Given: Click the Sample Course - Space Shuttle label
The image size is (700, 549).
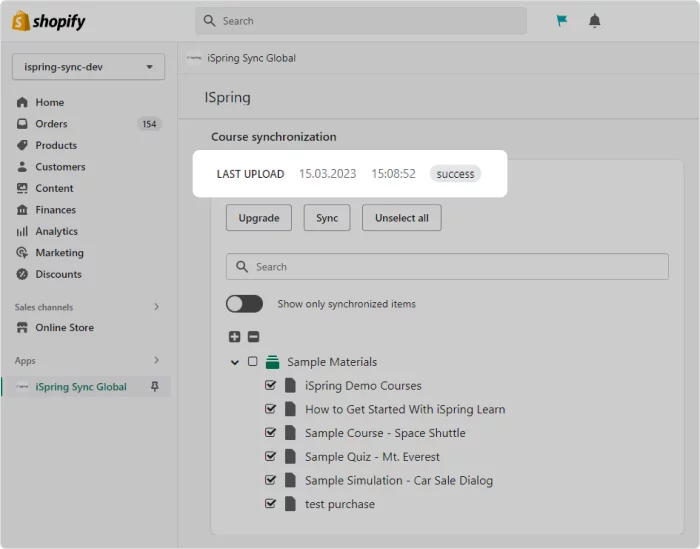Looking at the screenshot, I should 385,433.
